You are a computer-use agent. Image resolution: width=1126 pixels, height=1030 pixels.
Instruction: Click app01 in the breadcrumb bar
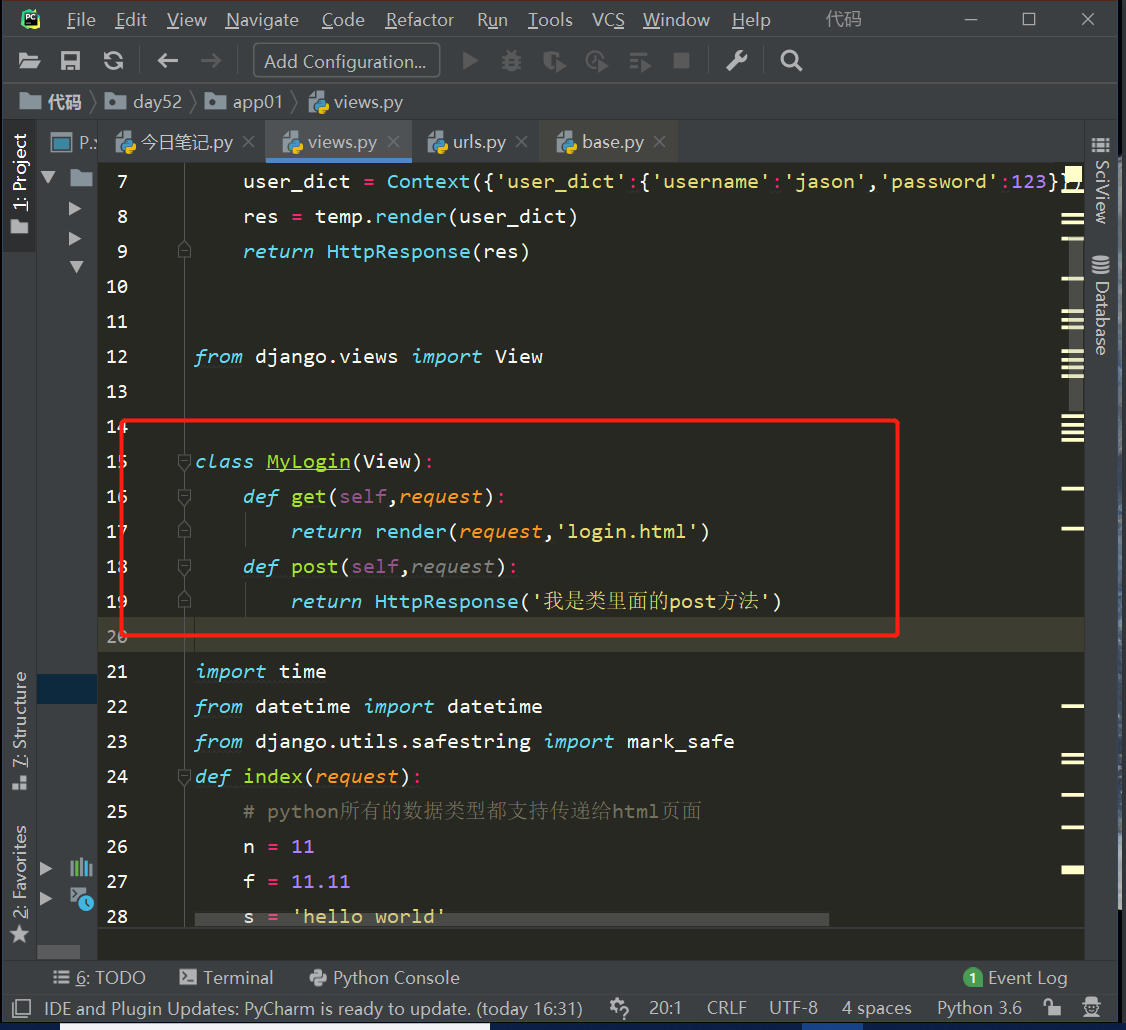244,102
